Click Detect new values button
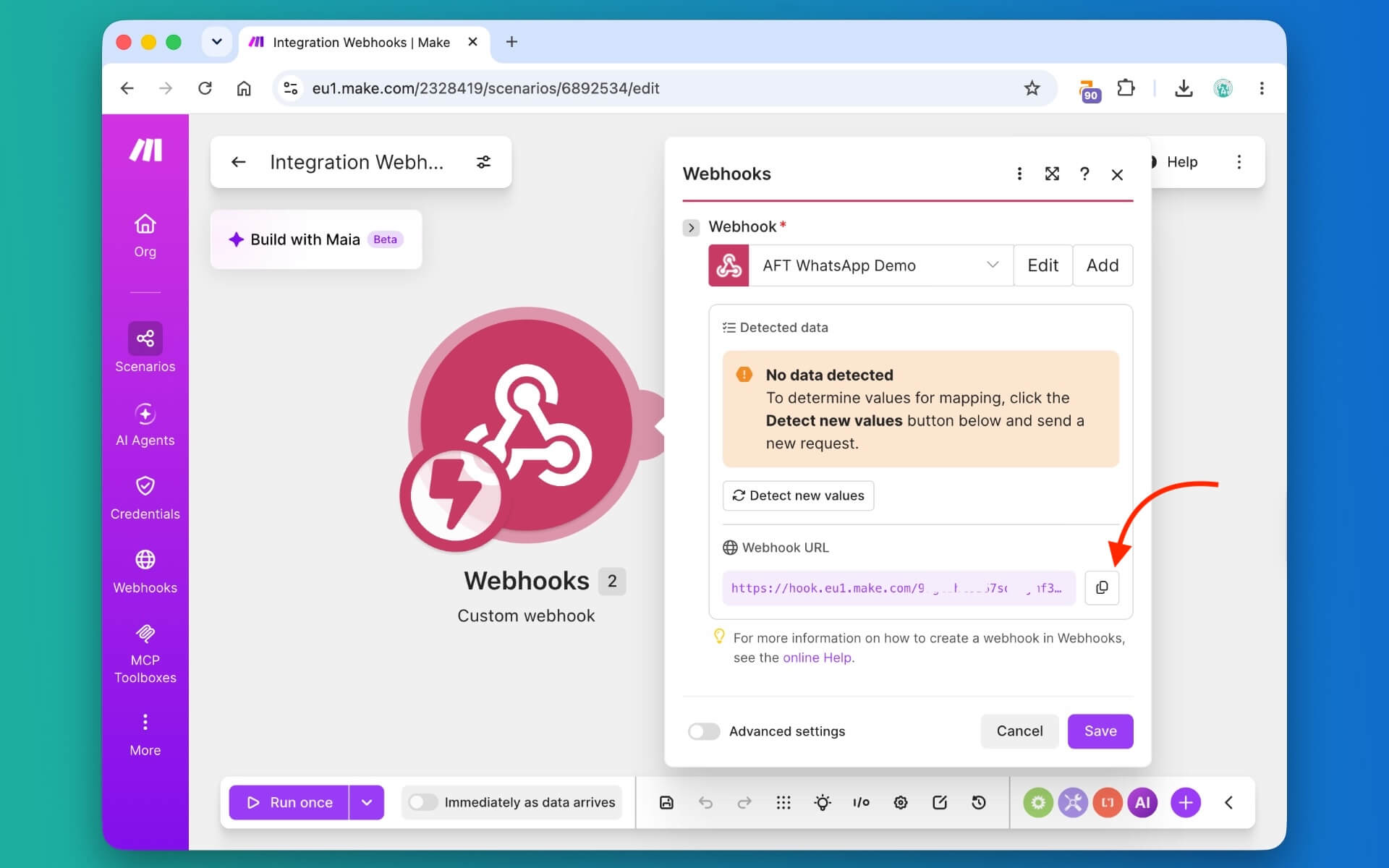The width and height of the screenshot is (1389, 868). 798,495
